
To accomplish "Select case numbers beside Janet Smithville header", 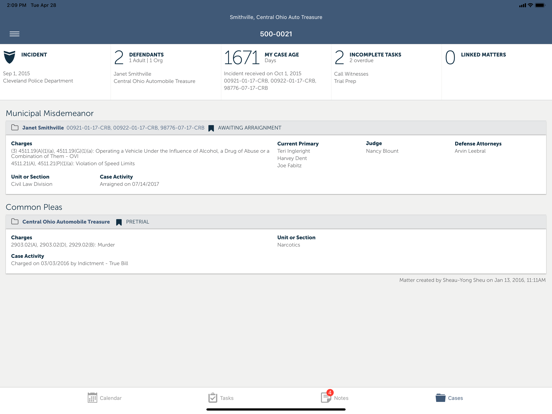I will 135,128.
